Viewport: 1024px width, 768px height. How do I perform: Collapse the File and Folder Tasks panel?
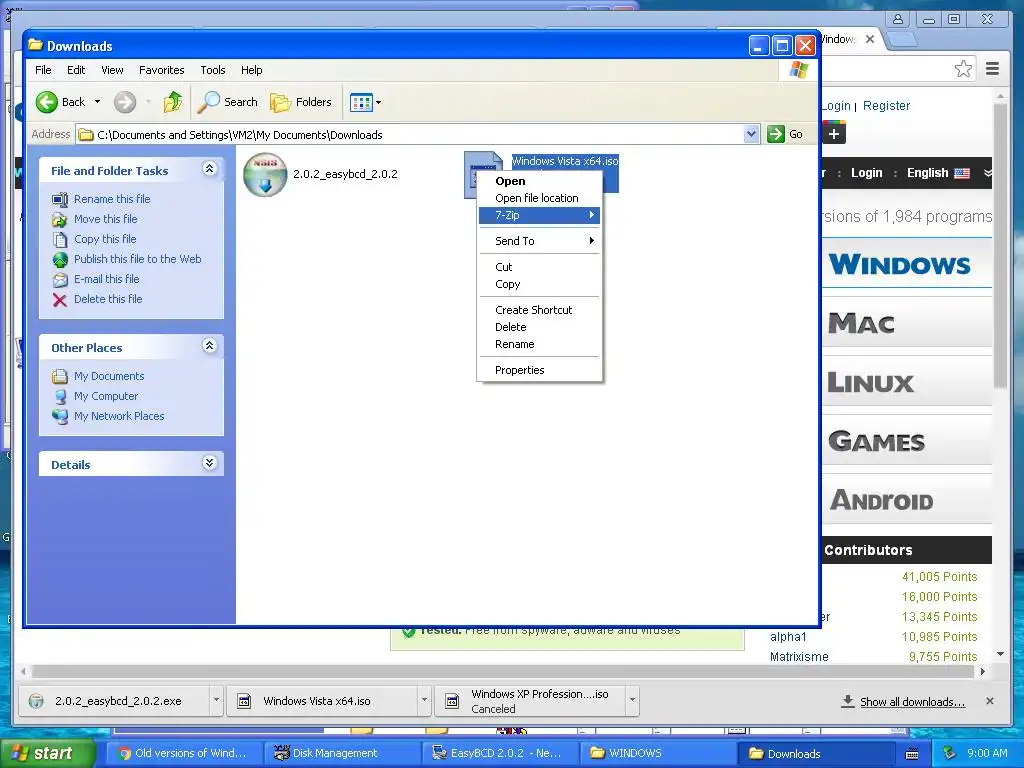click(209, 169)
